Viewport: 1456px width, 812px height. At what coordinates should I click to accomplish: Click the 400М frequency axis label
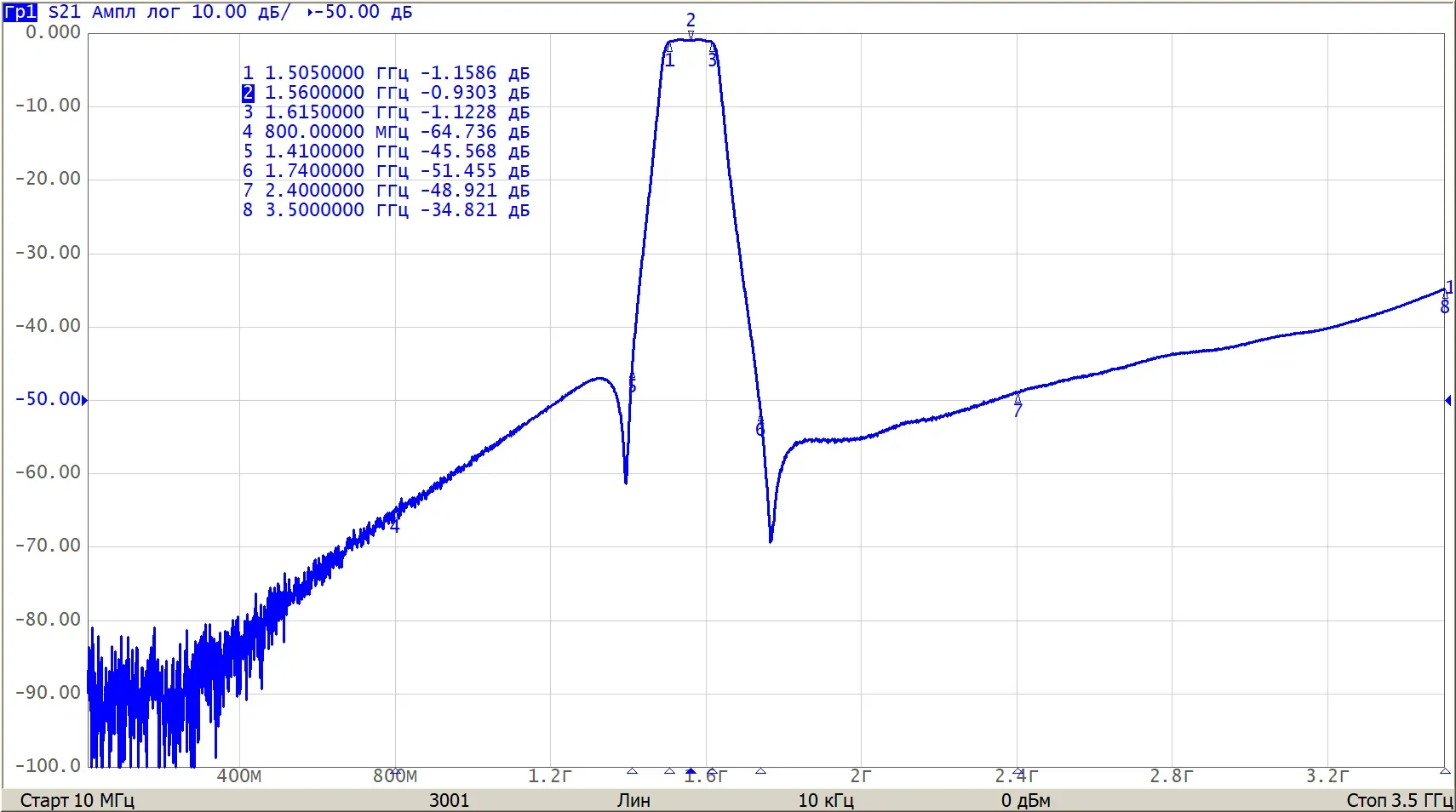pos(239,776)
